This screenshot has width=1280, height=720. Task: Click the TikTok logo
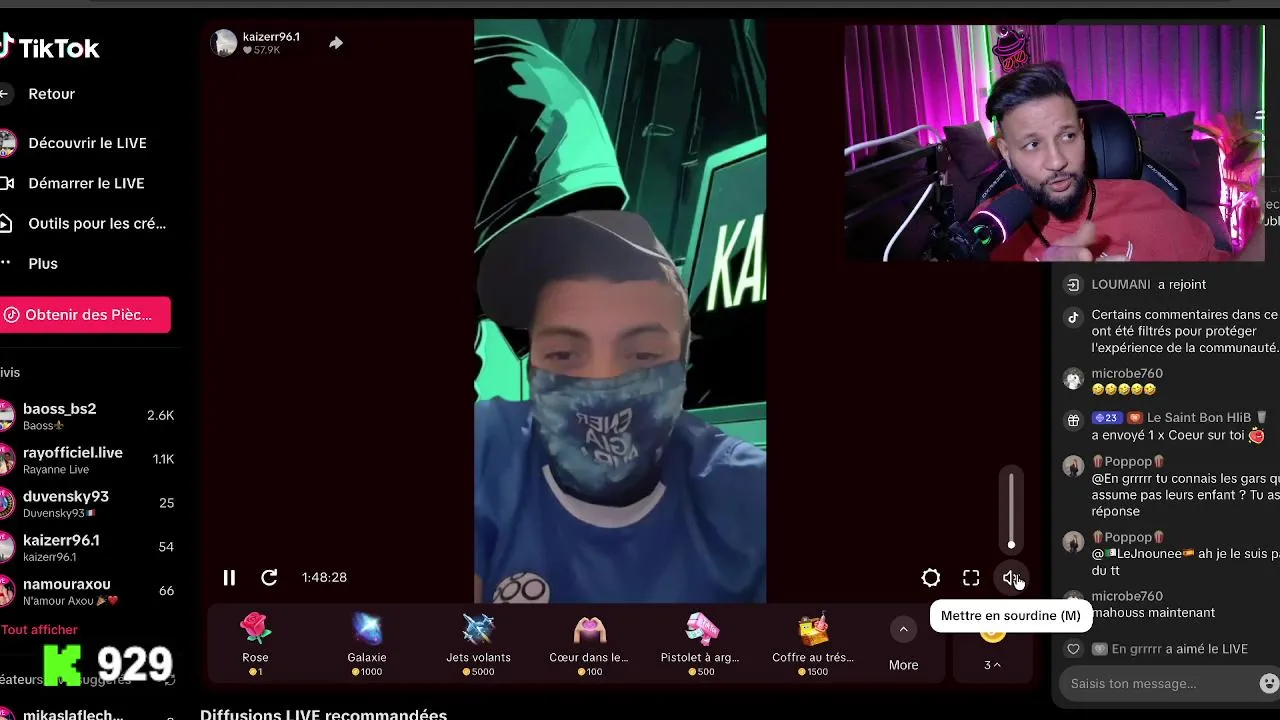pyautogui.click(x=50, y=47)
